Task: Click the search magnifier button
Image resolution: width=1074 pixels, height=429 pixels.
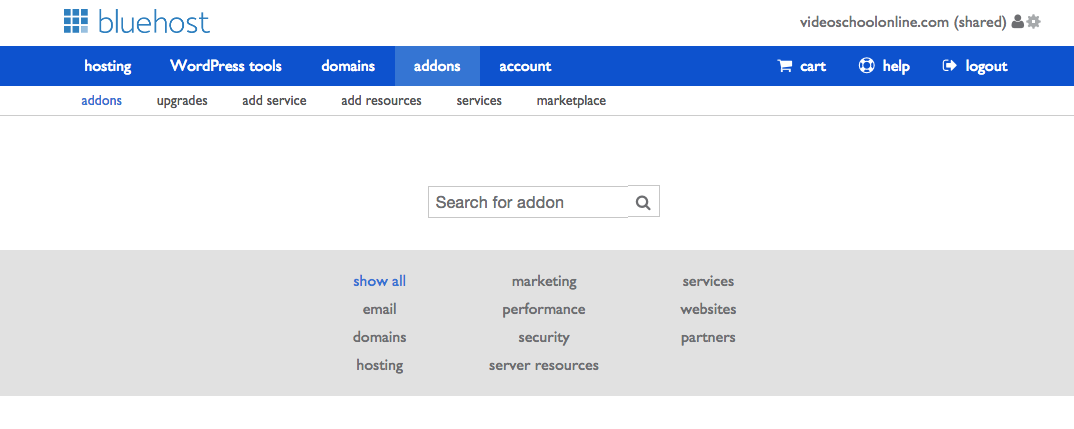Action: click(643, 202)
